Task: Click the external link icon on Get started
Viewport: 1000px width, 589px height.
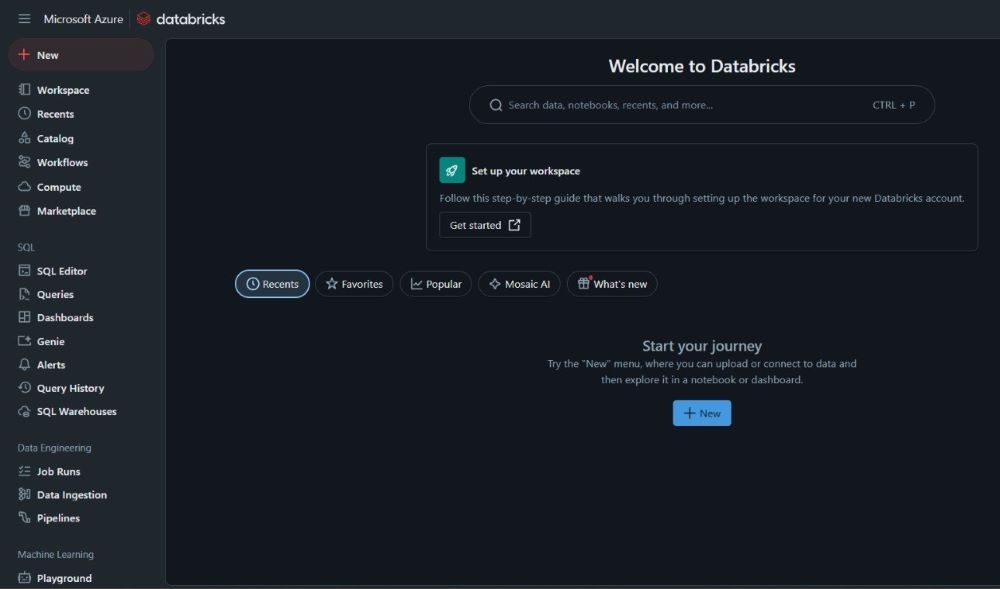Action: (x=515, y=225)
